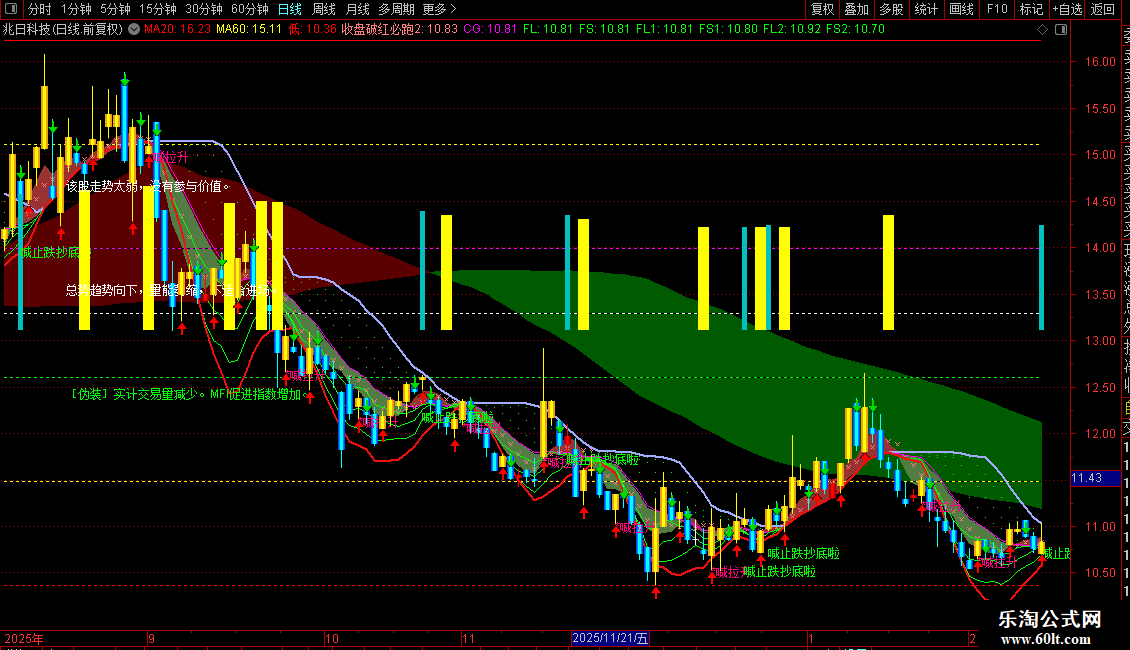Click the FL: 10.81 indicator value

tap(548, 30)
